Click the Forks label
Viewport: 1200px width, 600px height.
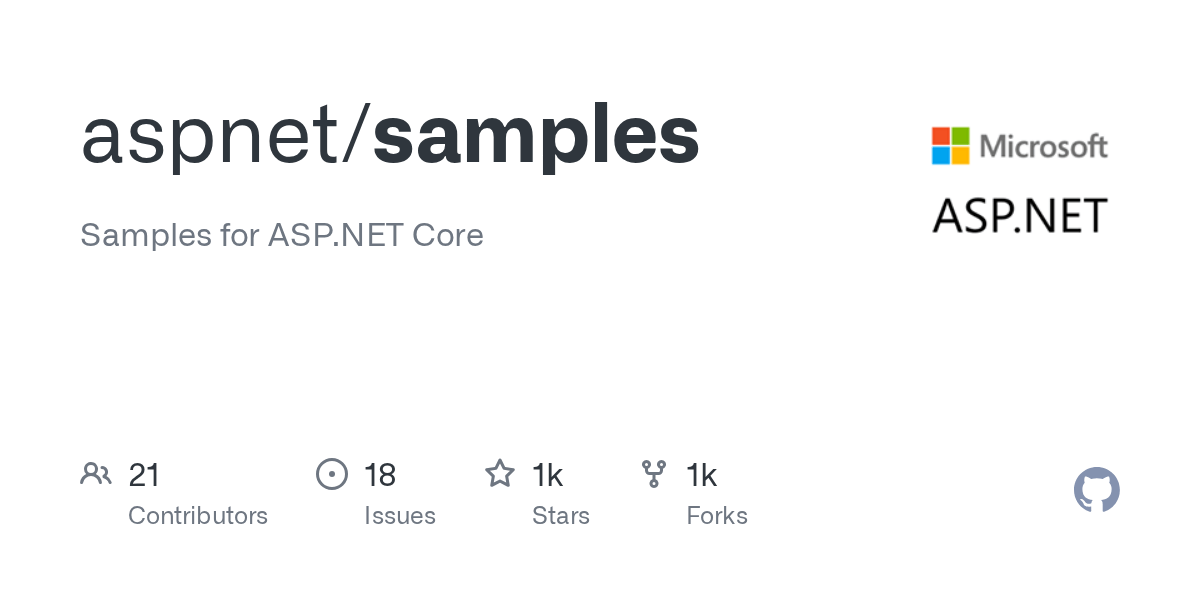717,516
